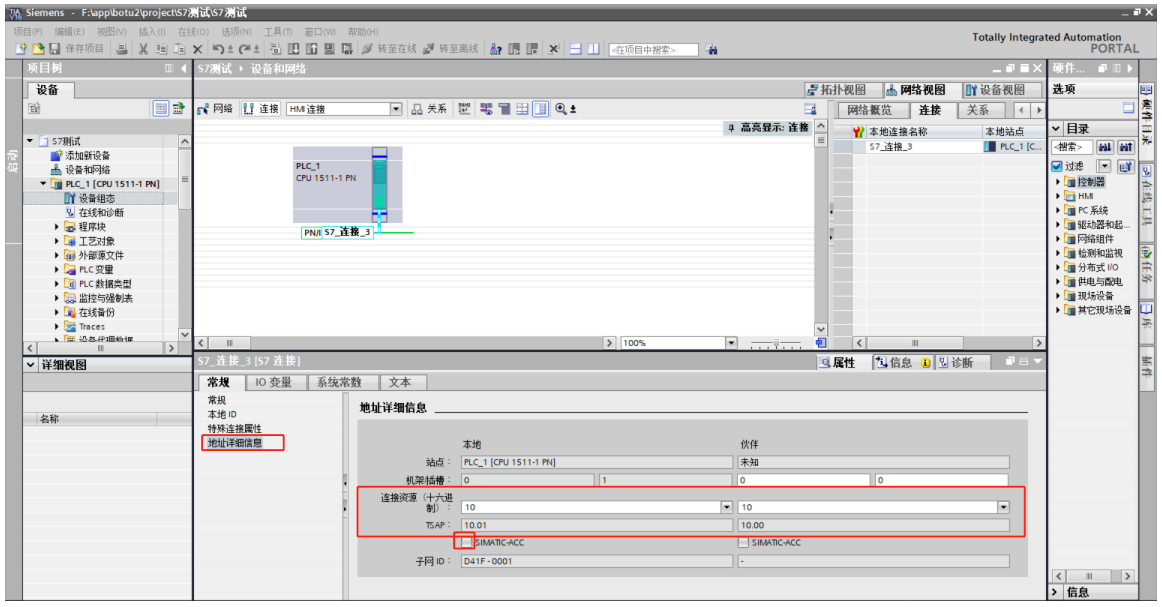The image size is (1162, 607).
Task: Click 转至在线 to go online
Action: click(x=389, y=49)
